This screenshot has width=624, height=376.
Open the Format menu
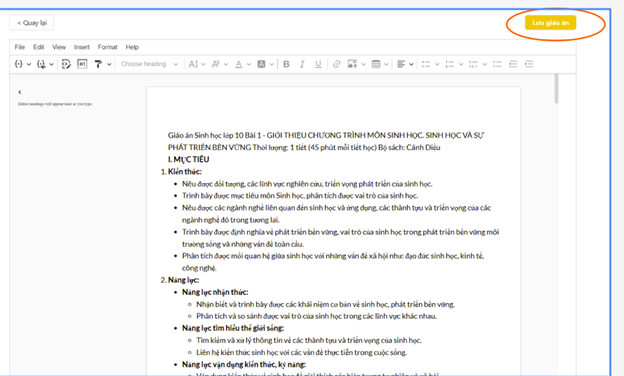[x=107, y=47]
